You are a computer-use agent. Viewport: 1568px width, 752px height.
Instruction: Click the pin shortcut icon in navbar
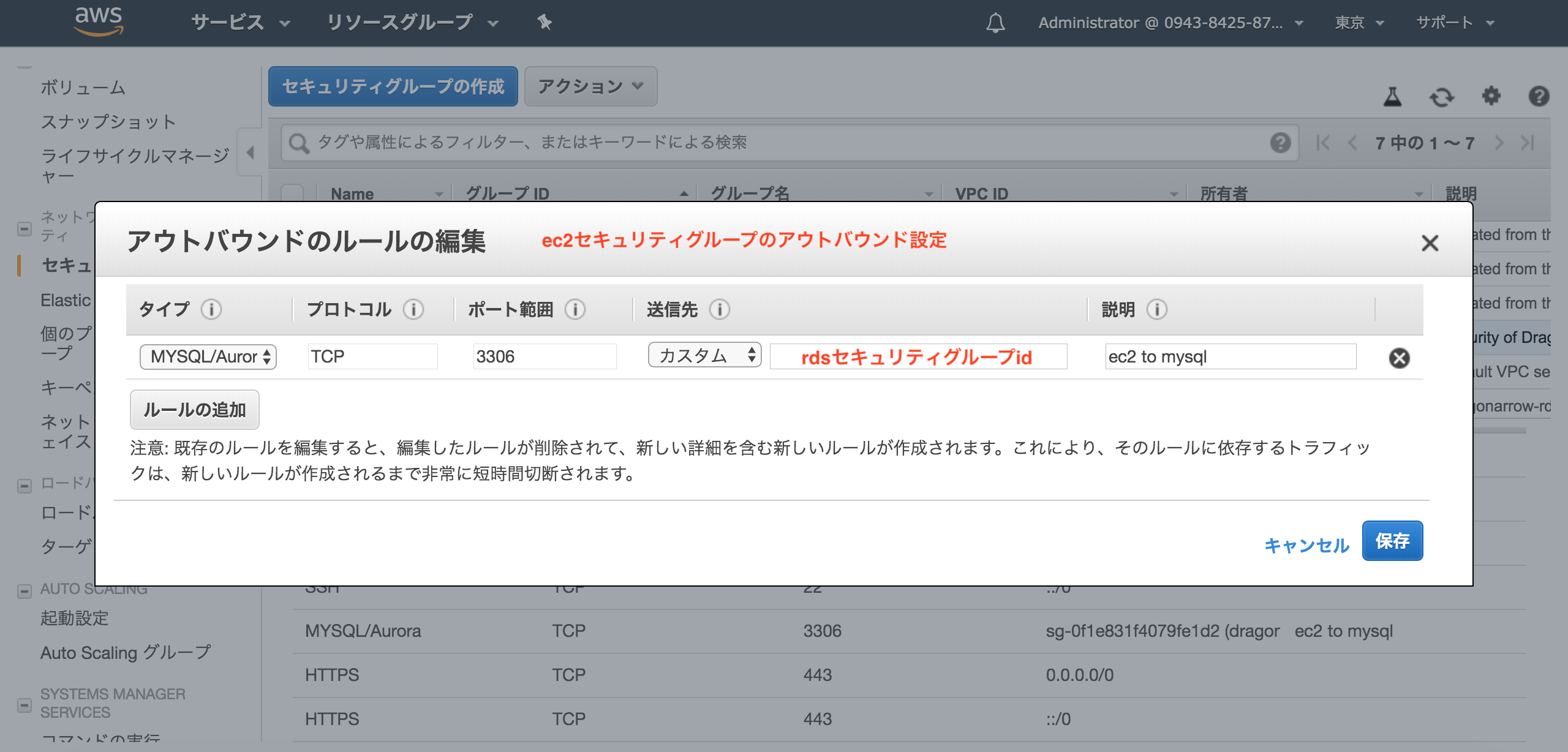(x=545, y=23)
